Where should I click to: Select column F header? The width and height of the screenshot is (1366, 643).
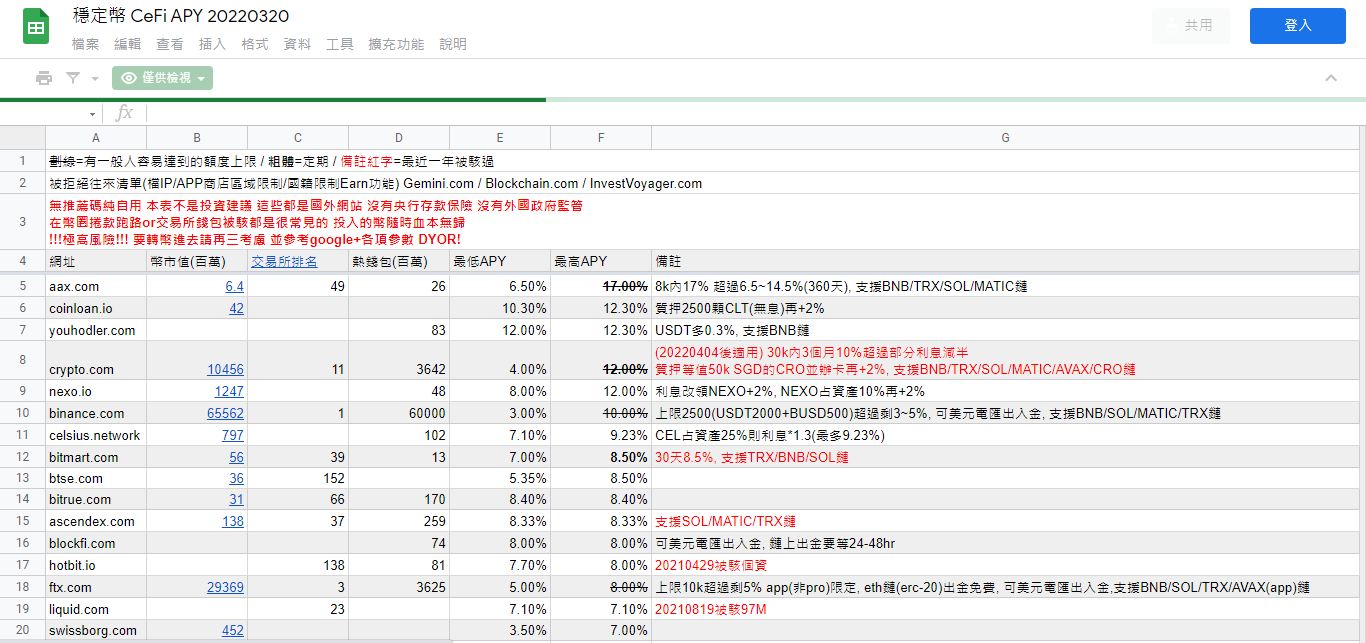pyautogui.click(x=601, y=137)
